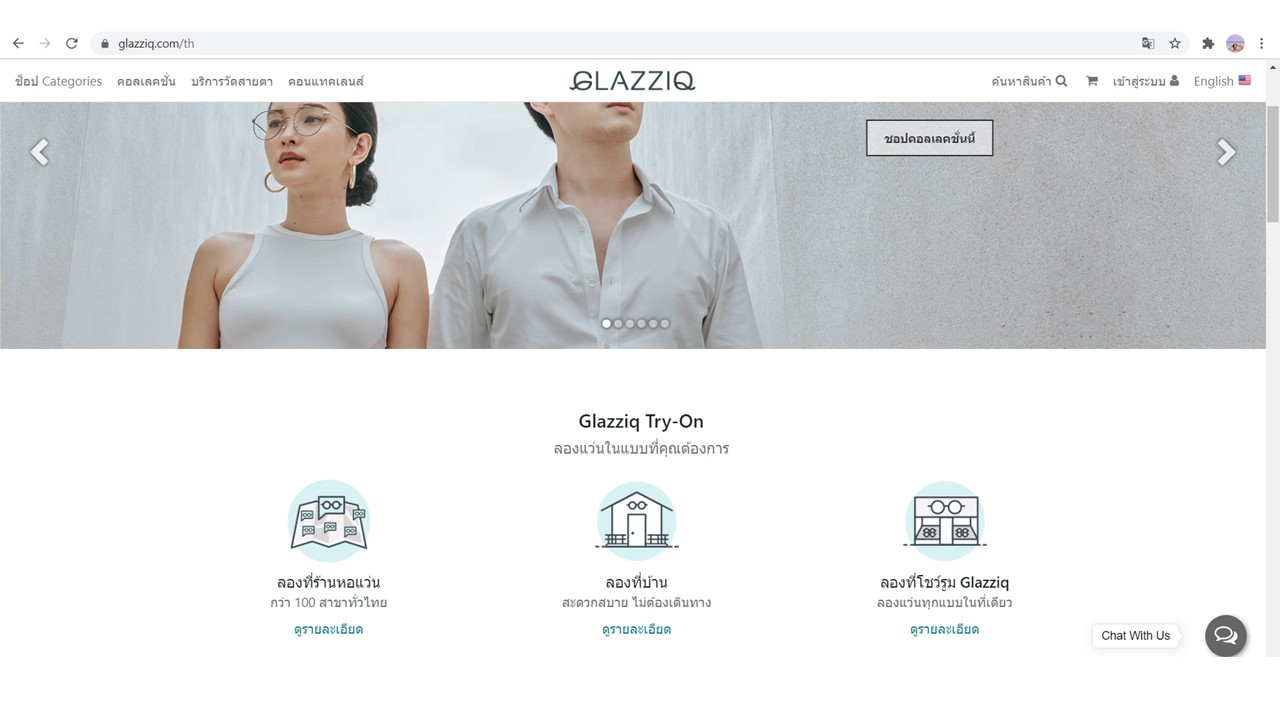Click the browser address bar URL field
Screen dimensions: 1280x720
coord(620,43)
